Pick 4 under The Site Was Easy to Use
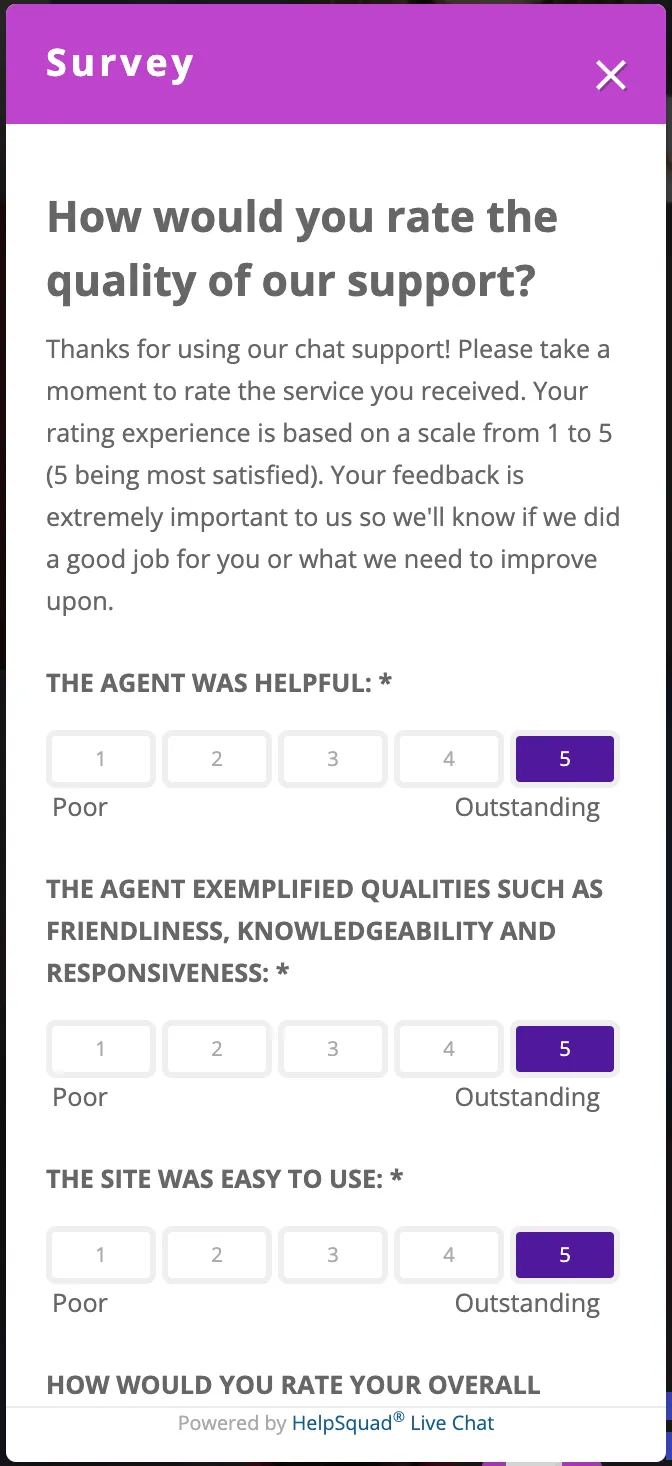This screenshot has height=1466, width=672. [x=449, y=1255]
